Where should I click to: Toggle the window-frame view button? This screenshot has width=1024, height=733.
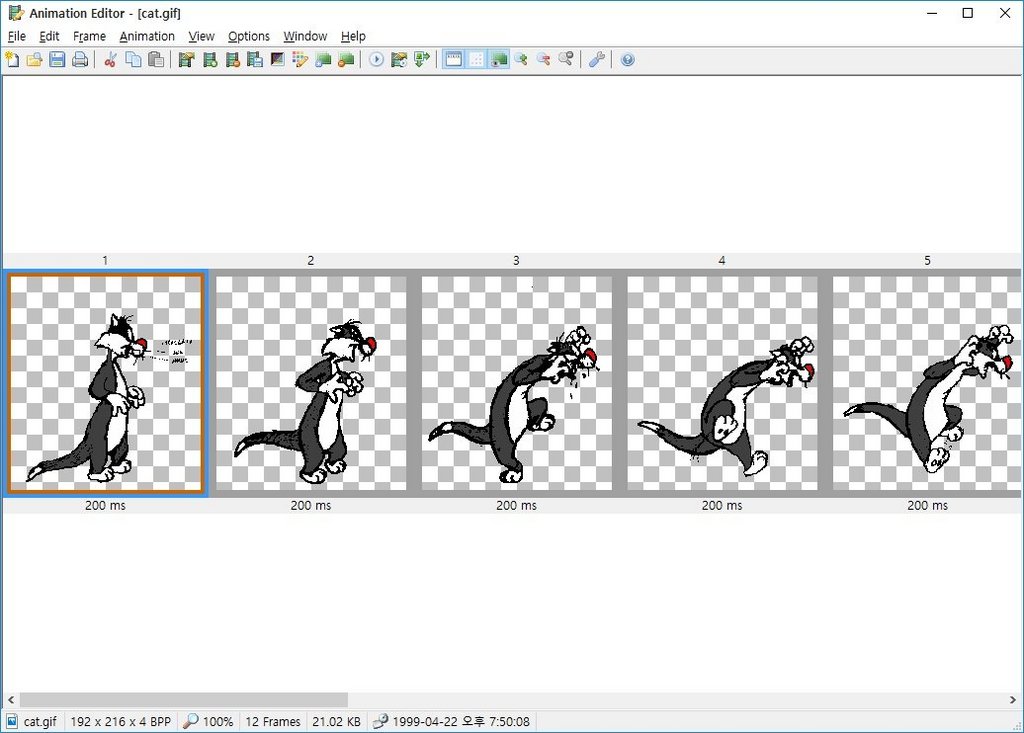pyautogui.click(x=453, y=59)
